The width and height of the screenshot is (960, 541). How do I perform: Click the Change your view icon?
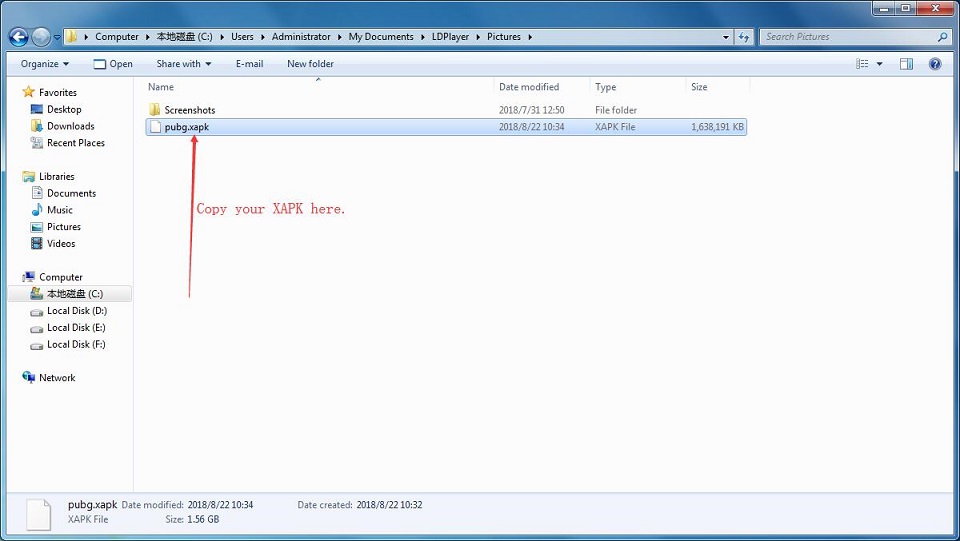pyautogui.click(x=862, y=64)
